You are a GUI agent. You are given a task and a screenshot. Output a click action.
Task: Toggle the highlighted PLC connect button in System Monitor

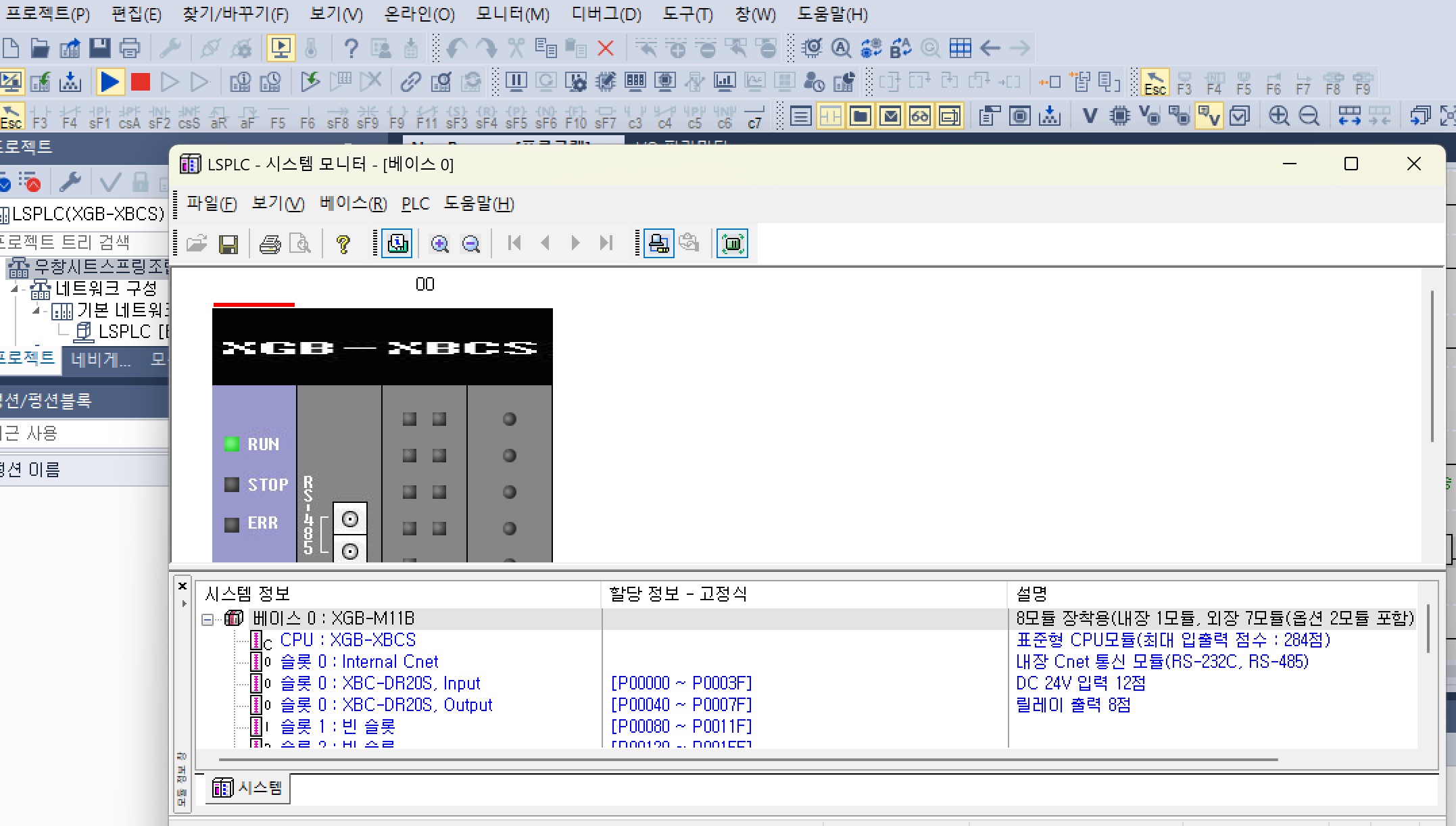(658, 243)
